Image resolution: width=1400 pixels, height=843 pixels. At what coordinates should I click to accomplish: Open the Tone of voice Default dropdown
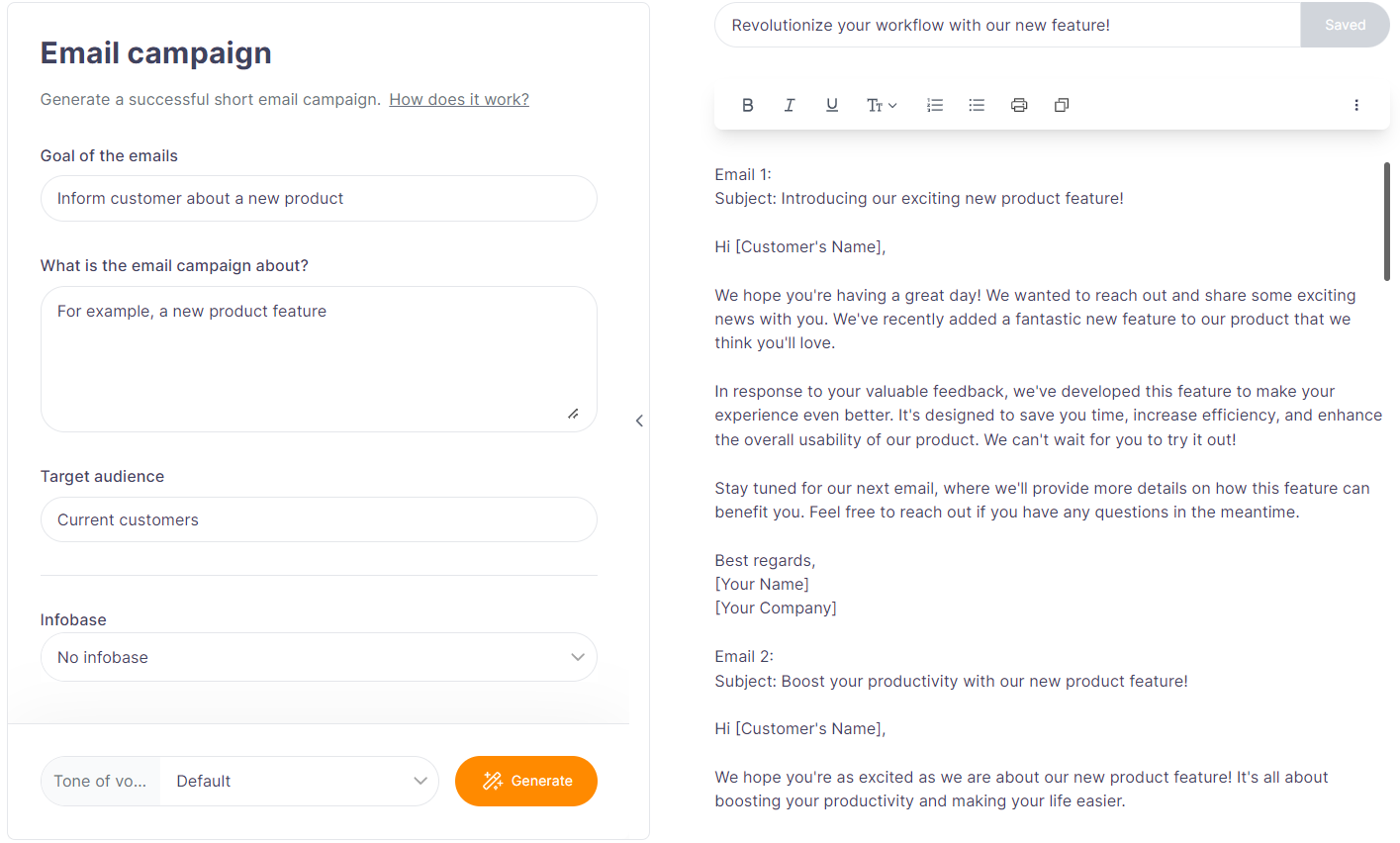pos(298,781)
